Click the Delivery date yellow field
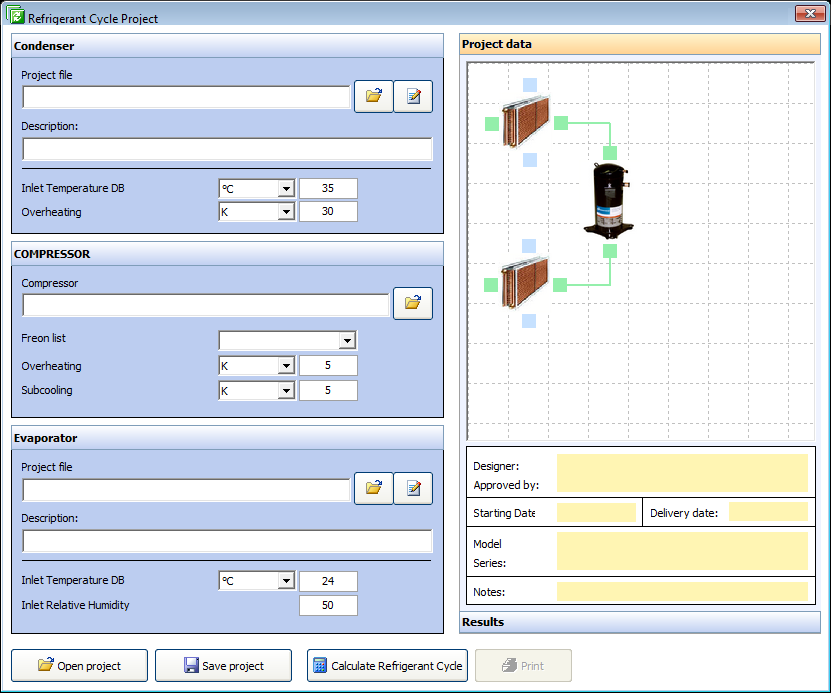The width and height of the screenshot is (831, 693). (x=768, y=512)
